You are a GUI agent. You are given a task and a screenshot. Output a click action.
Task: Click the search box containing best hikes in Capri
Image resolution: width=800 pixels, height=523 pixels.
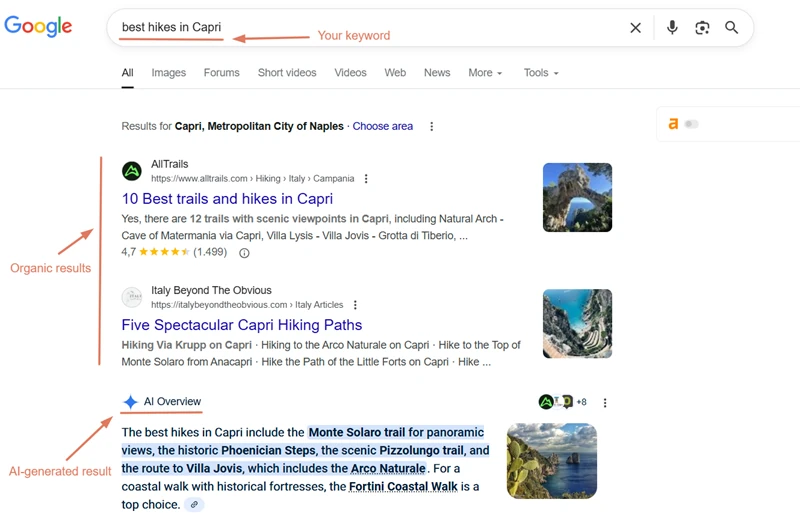pos(430,28)
